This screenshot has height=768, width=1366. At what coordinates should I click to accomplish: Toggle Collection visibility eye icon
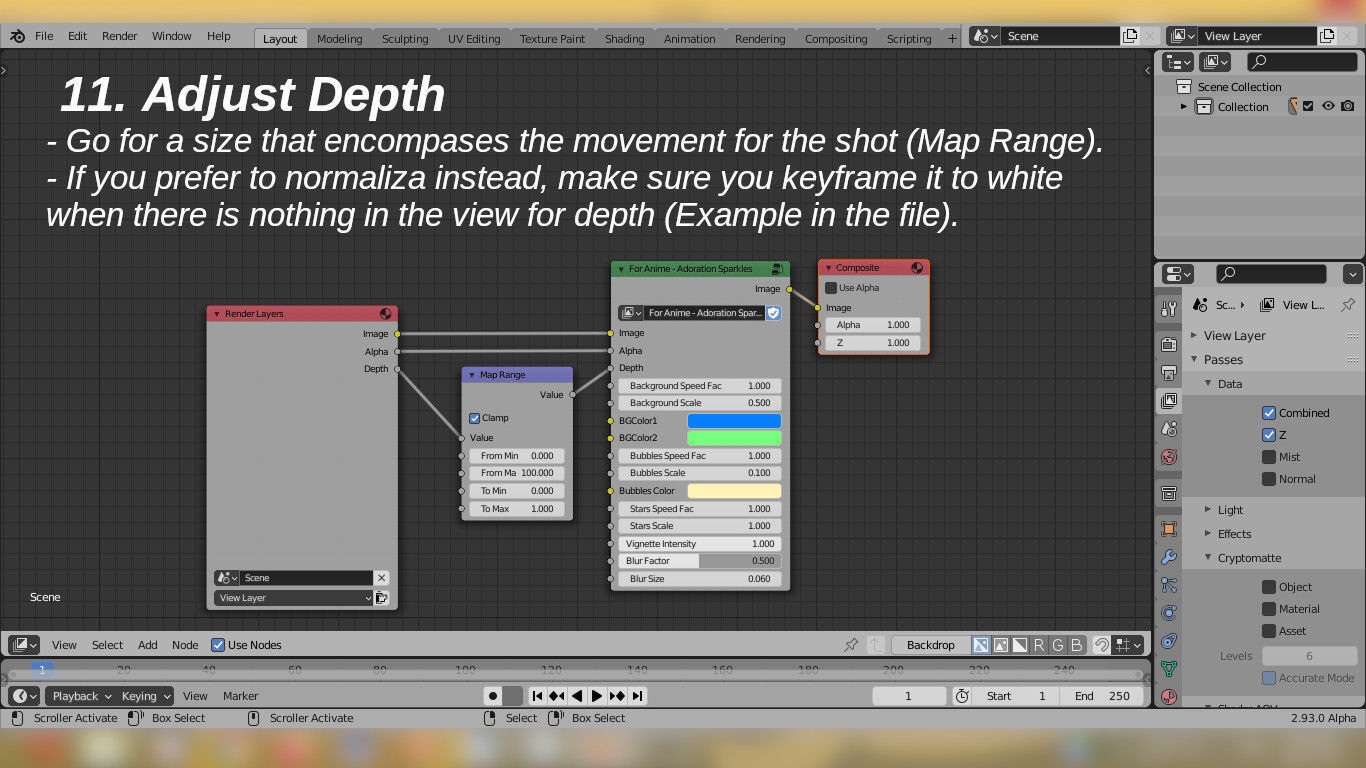(x=1328, y=106)
